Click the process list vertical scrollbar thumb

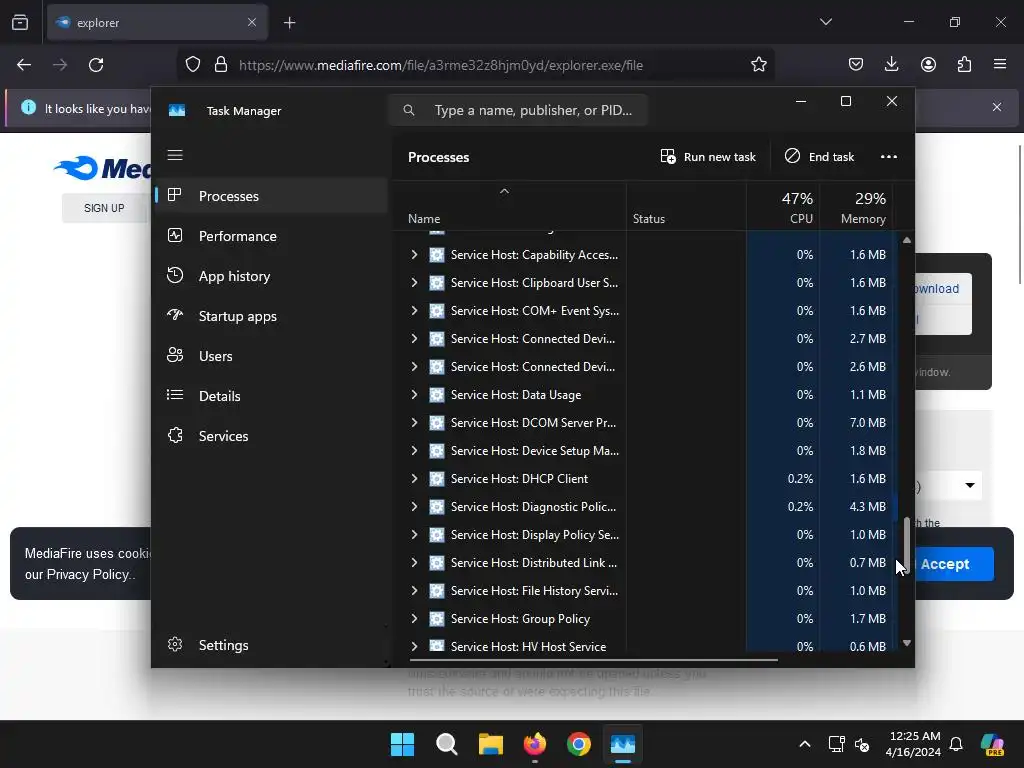(906, 545)
